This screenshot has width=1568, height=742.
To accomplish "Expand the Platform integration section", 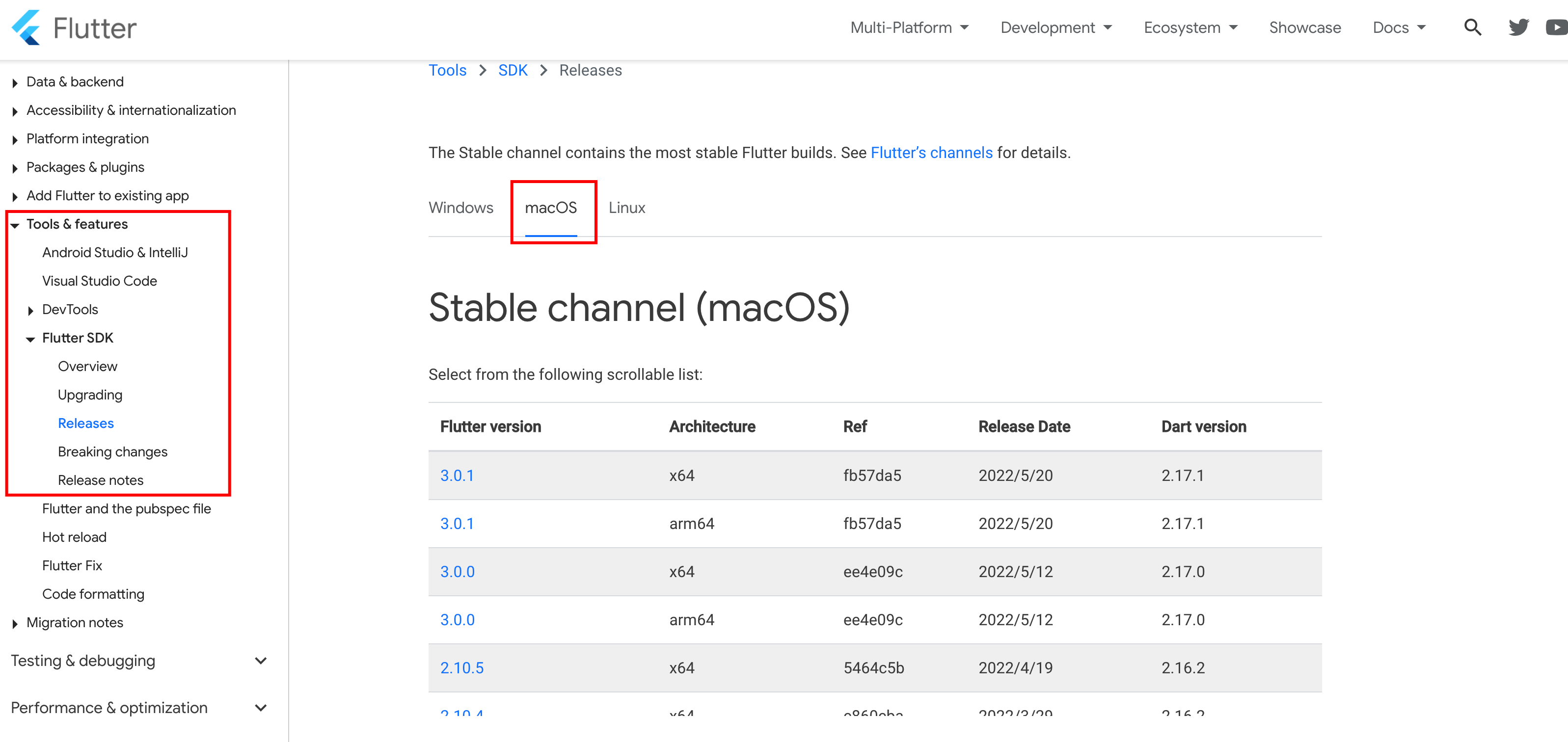I will click(x=87, y=139).
